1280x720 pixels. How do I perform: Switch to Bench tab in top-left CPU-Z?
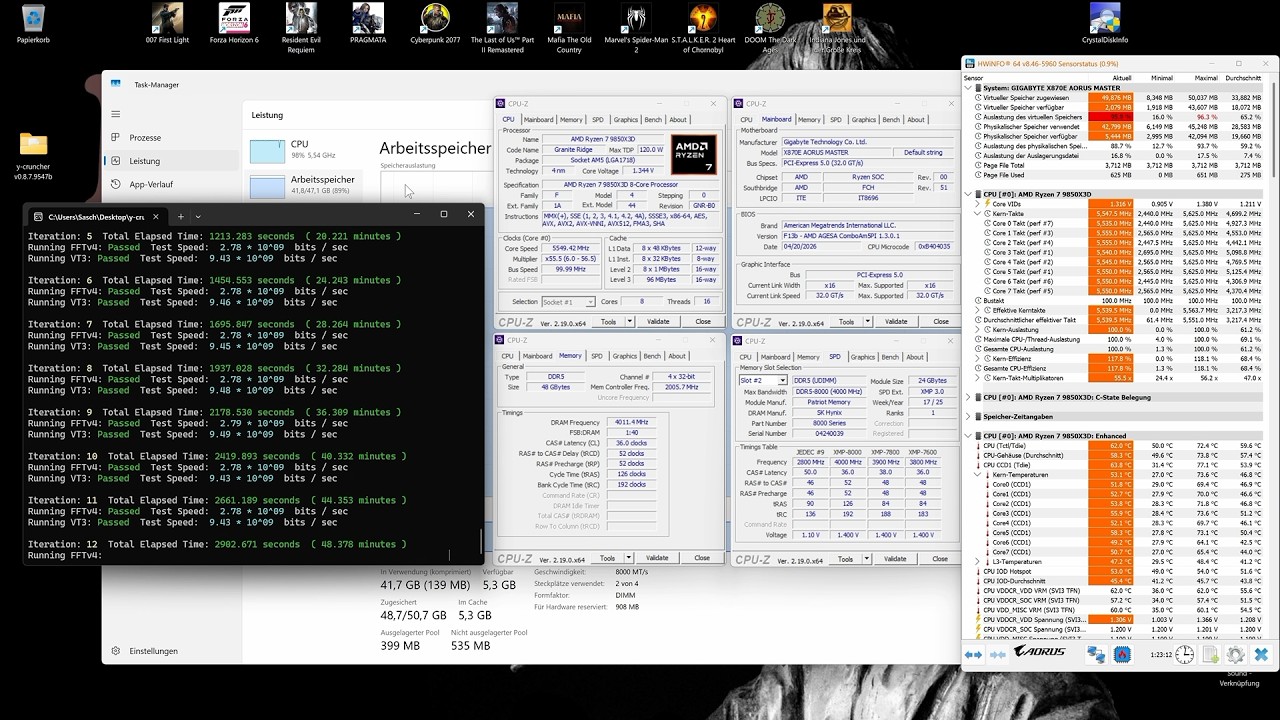(652, 120)
